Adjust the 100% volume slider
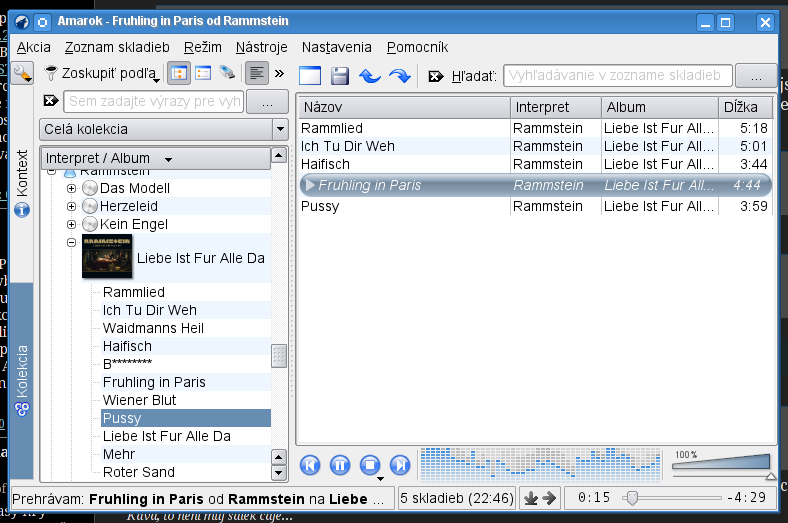Viewport: 788px width, 523px height. click(x=723, y=465)
